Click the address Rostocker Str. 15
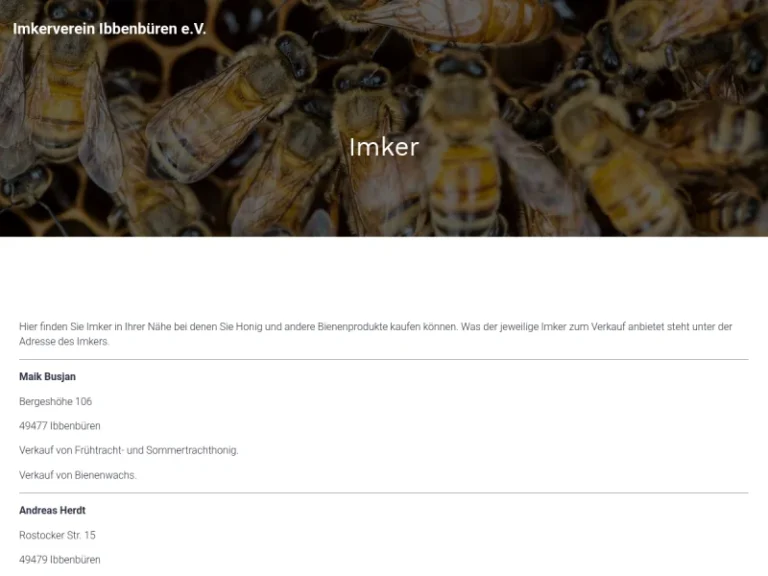768x576 pixels. [57, 535]
